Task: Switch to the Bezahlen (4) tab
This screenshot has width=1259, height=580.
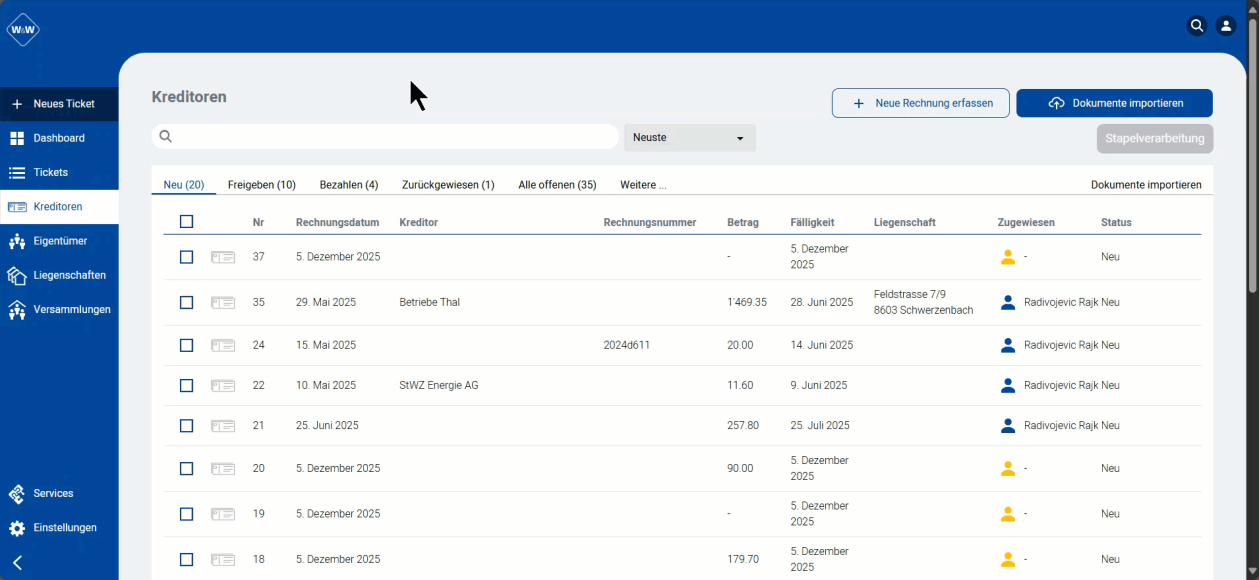Action: (x=349, y=185)
